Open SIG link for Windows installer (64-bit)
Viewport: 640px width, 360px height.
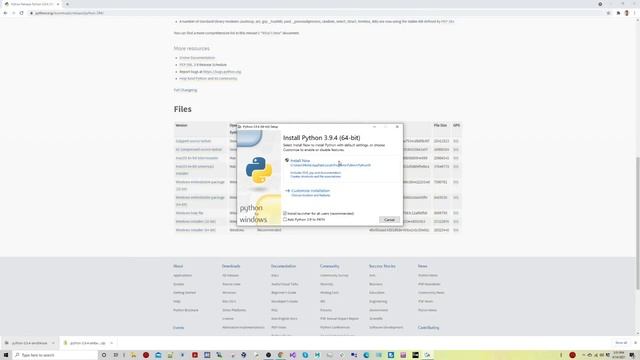pos(456,230)
